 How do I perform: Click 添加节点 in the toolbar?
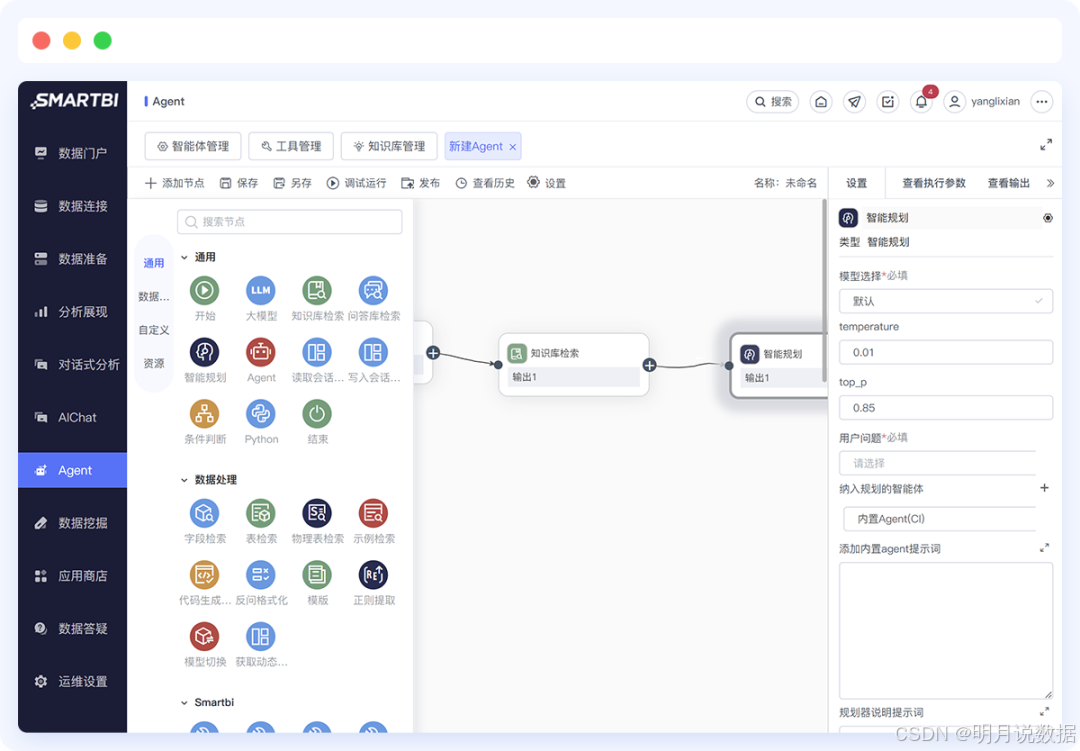[175, 183]
